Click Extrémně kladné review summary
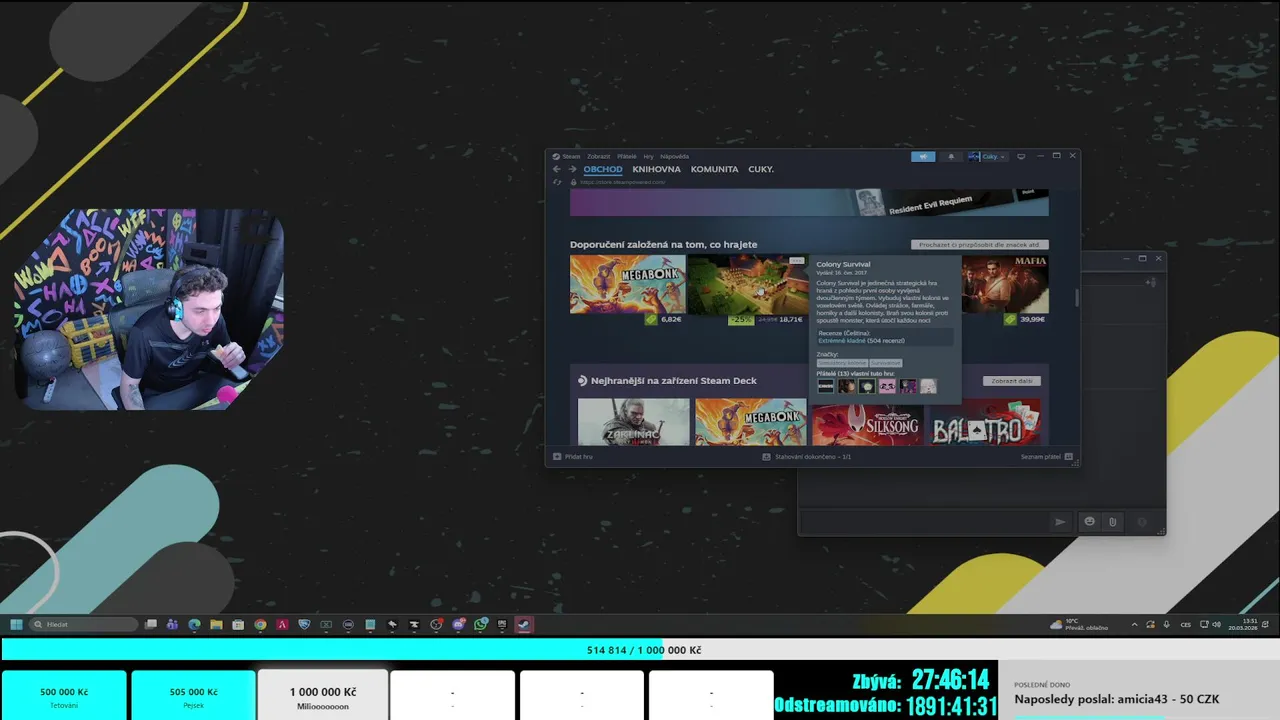Screen dimensions: 1280x720 (842, 341)
